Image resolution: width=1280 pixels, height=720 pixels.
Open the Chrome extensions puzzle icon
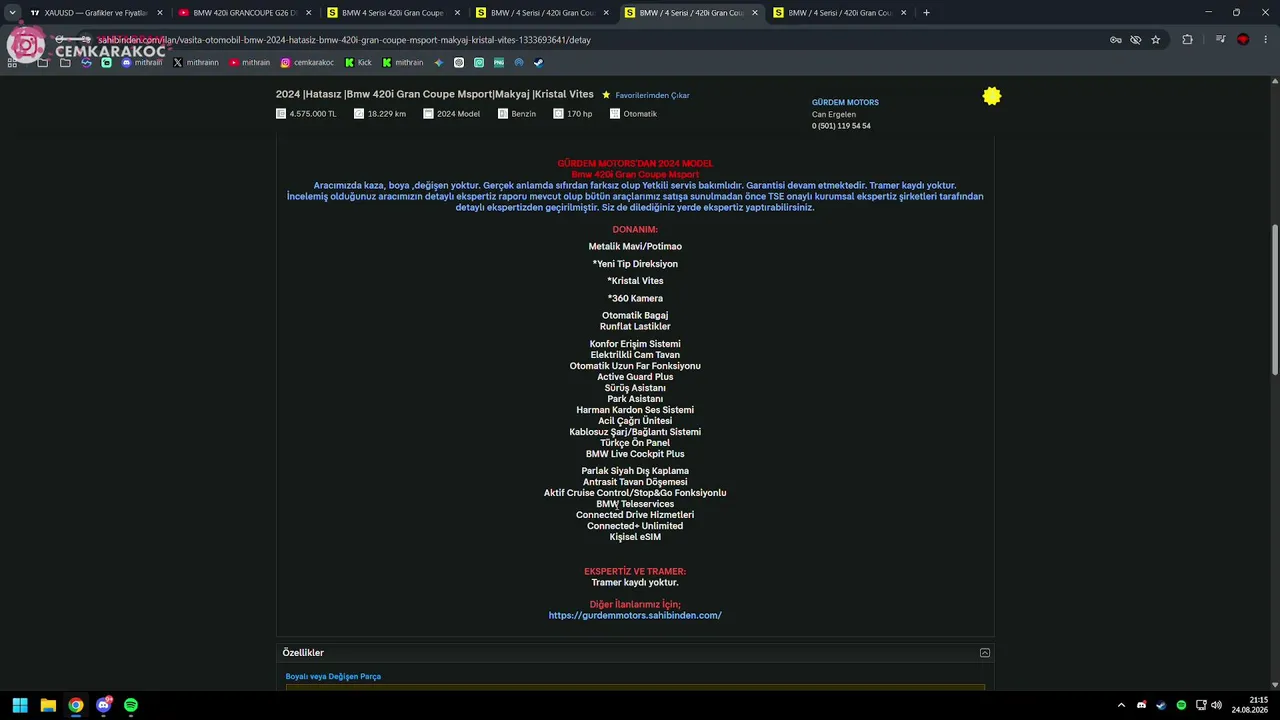click(1187, 40)
